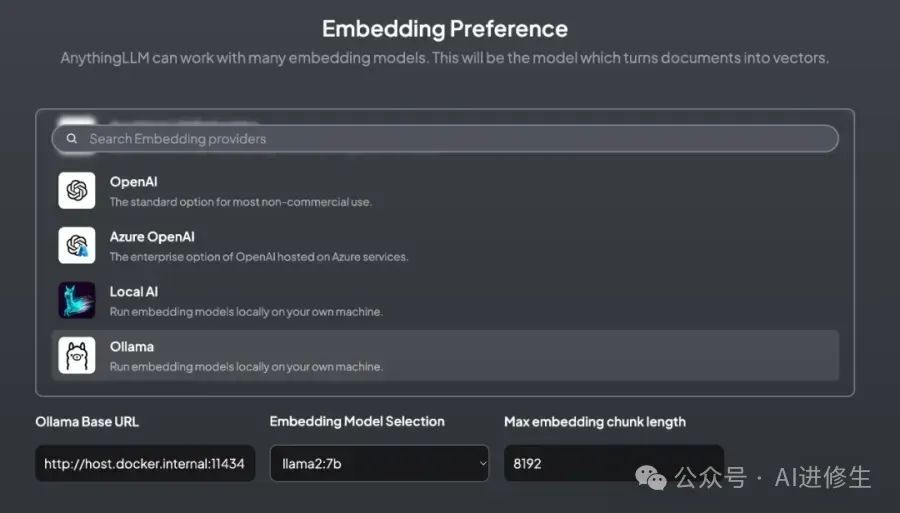
Task: Click the Azure enterprise option description text
Action: pyautogui.click(x=258, y=257)
